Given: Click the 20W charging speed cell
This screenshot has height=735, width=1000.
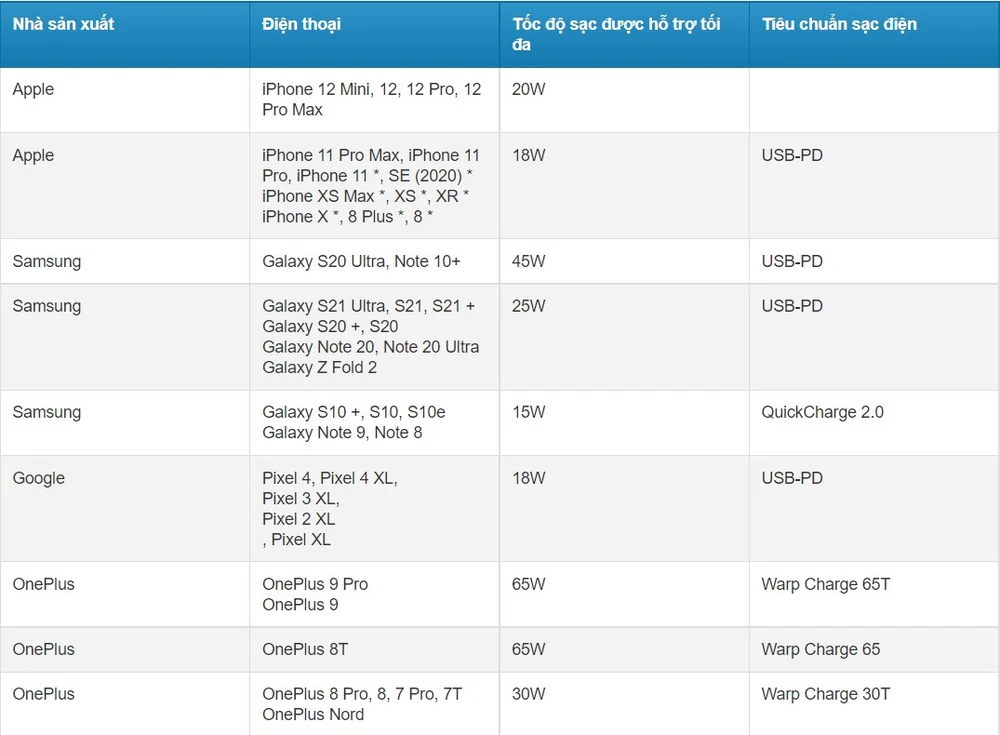Looking at the screenshot, I should [x=529, y=89].
